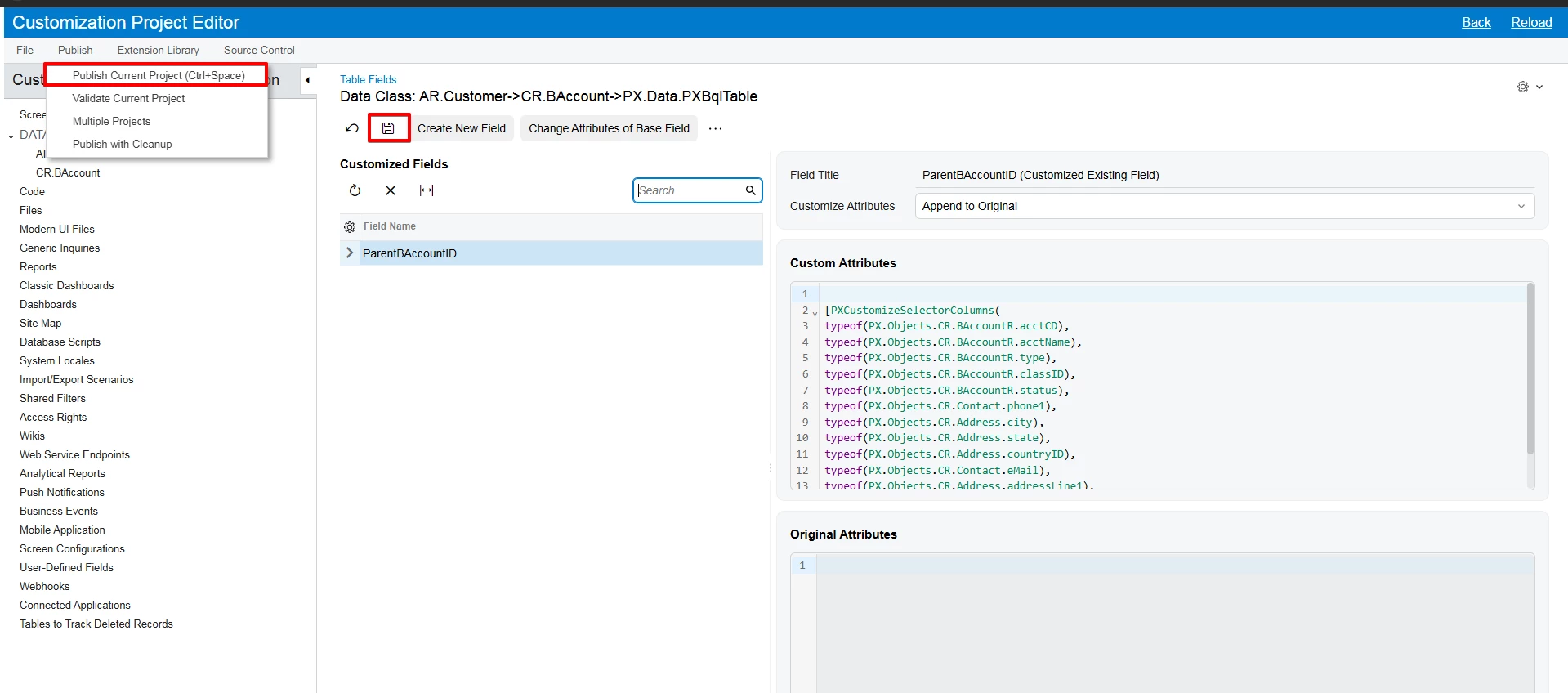Open the Files section
This screenshot has width=1568, height=693.
tap(30, 210)
